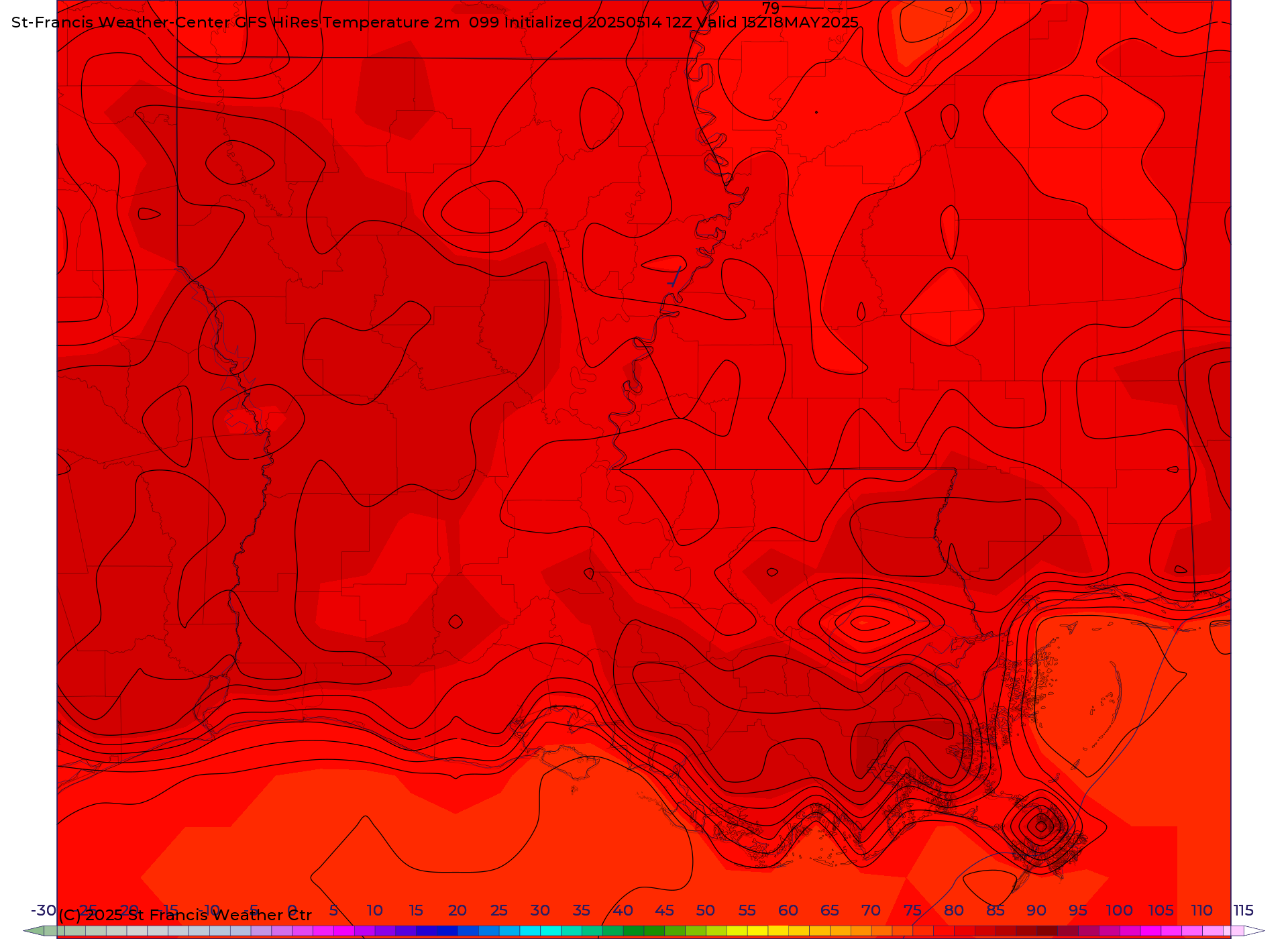Click the '65' colorbar scale label

coord(830,910)
